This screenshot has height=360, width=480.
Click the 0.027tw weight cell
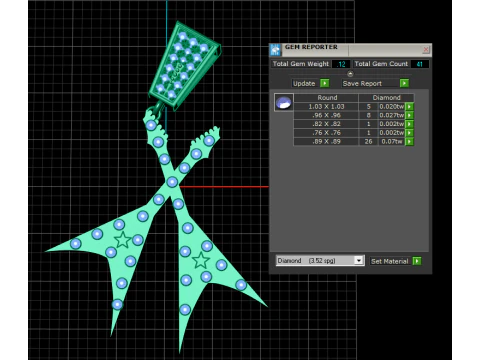point(392,115)
